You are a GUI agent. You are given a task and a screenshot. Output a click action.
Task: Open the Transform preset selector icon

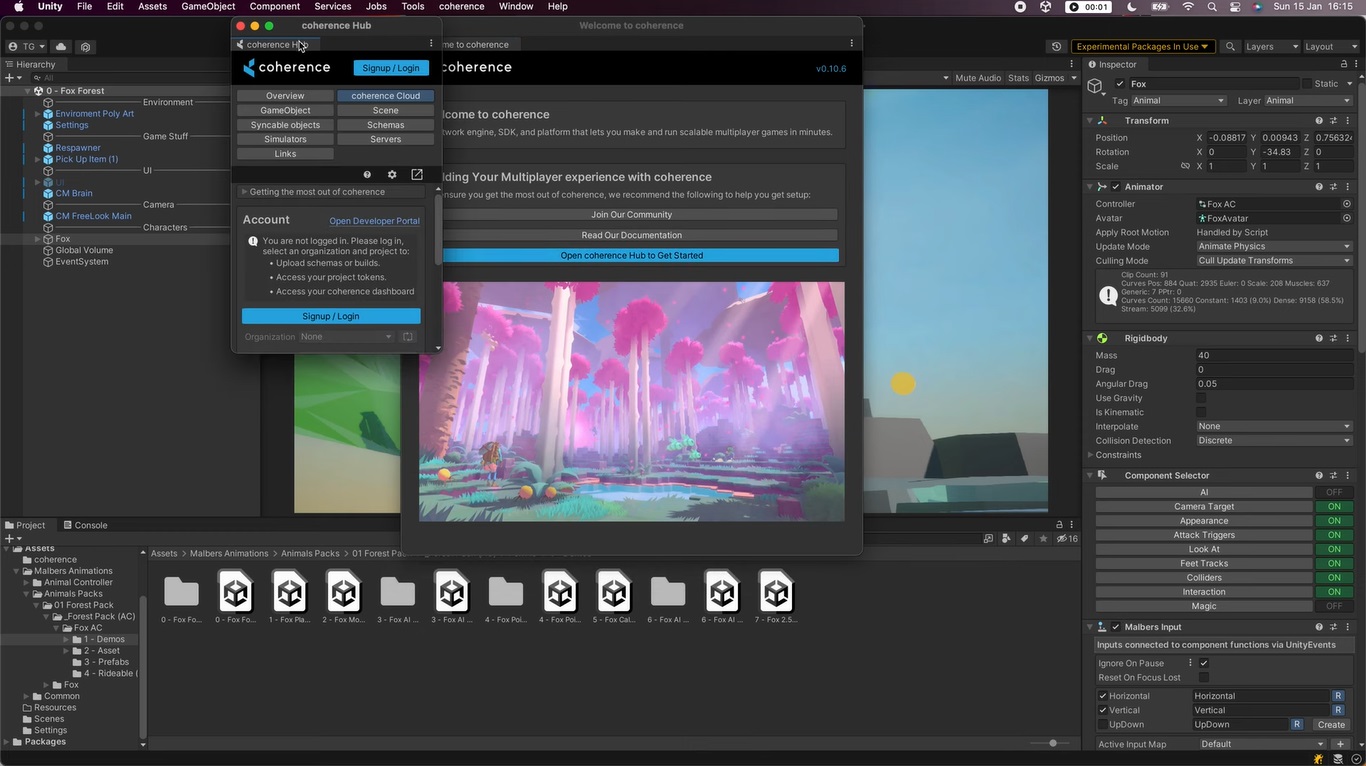tap(1335, 121)
